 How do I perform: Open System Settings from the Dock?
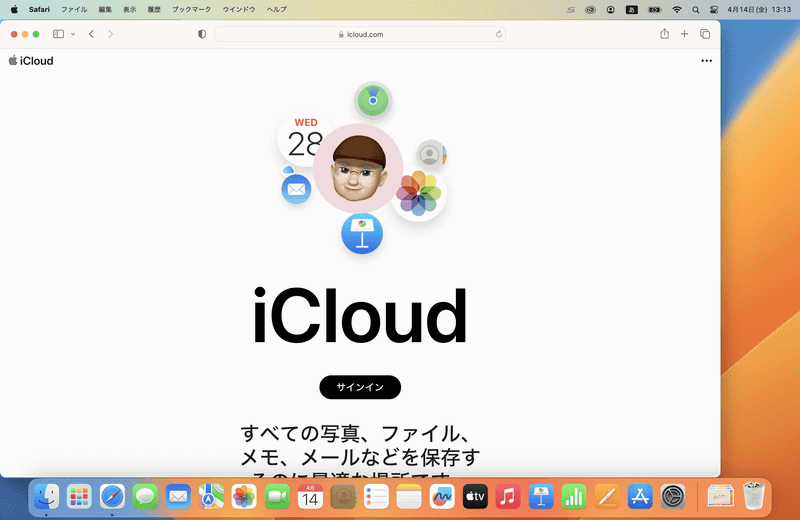673,497
